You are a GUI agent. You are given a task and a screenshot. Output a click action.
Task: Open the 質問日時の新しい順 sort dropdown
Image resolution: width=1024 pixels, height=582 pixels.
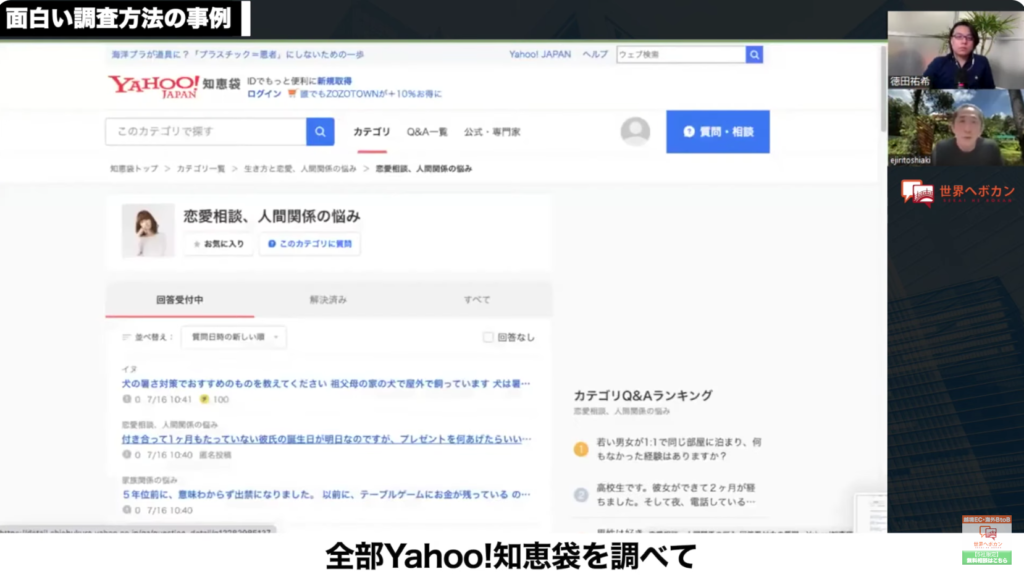tap(234, 337)
